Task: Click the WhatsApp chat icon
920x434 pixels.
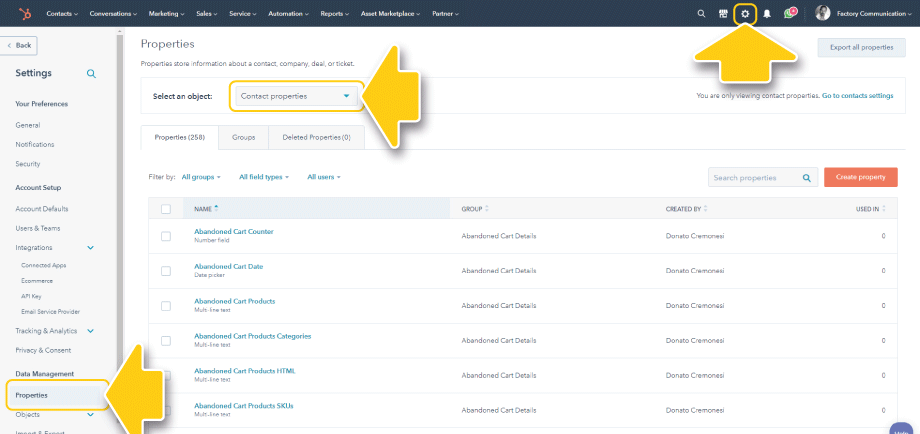Action: (790, 13)
